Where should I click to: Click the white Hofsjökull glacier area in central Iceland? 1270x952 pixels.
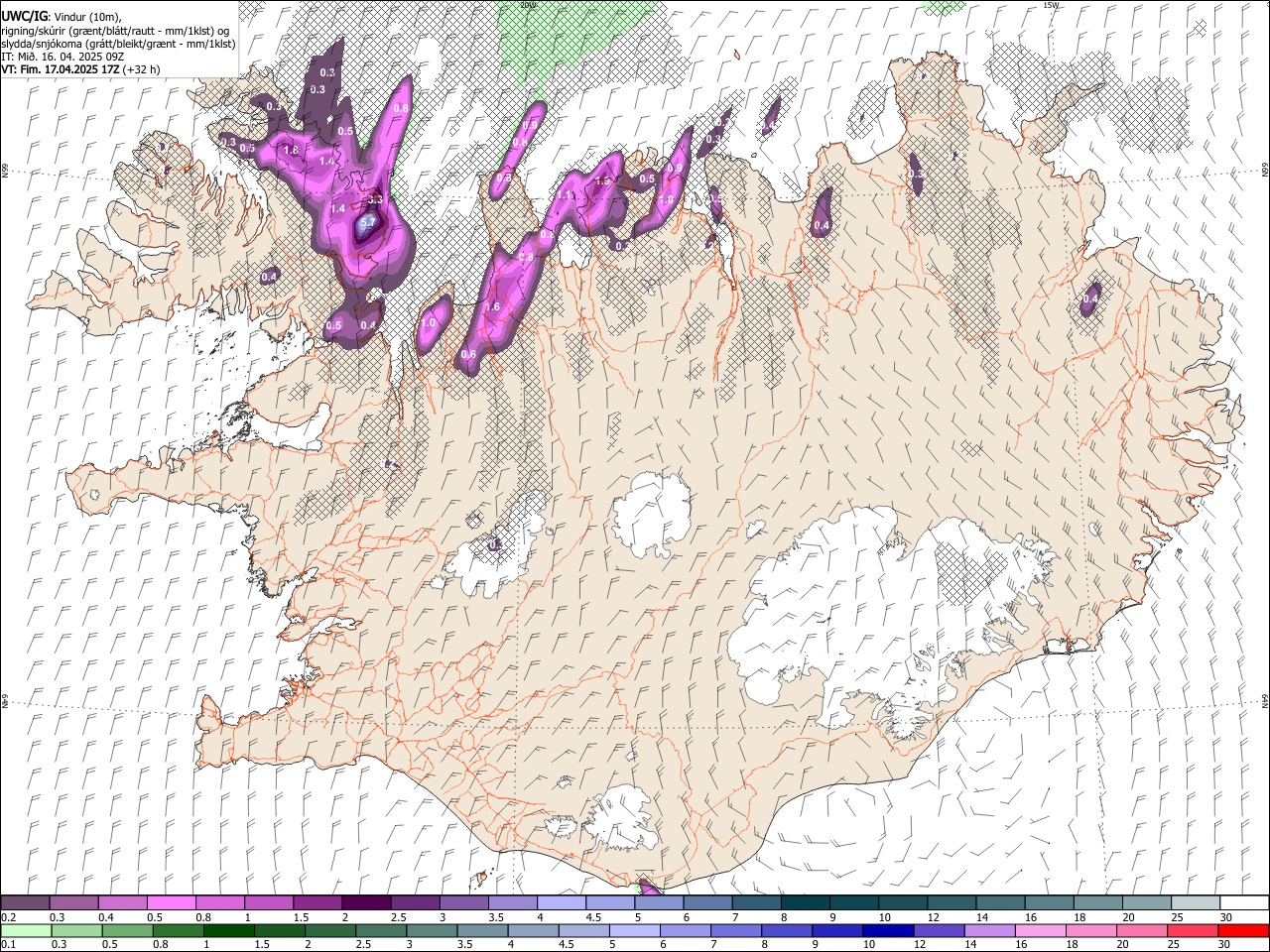(652, 513)
